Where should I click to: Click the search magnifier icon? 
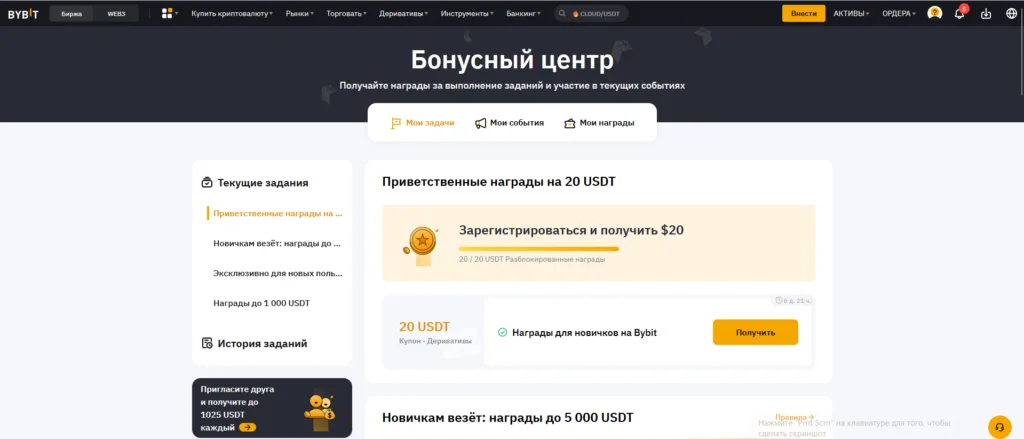point(562,13)
